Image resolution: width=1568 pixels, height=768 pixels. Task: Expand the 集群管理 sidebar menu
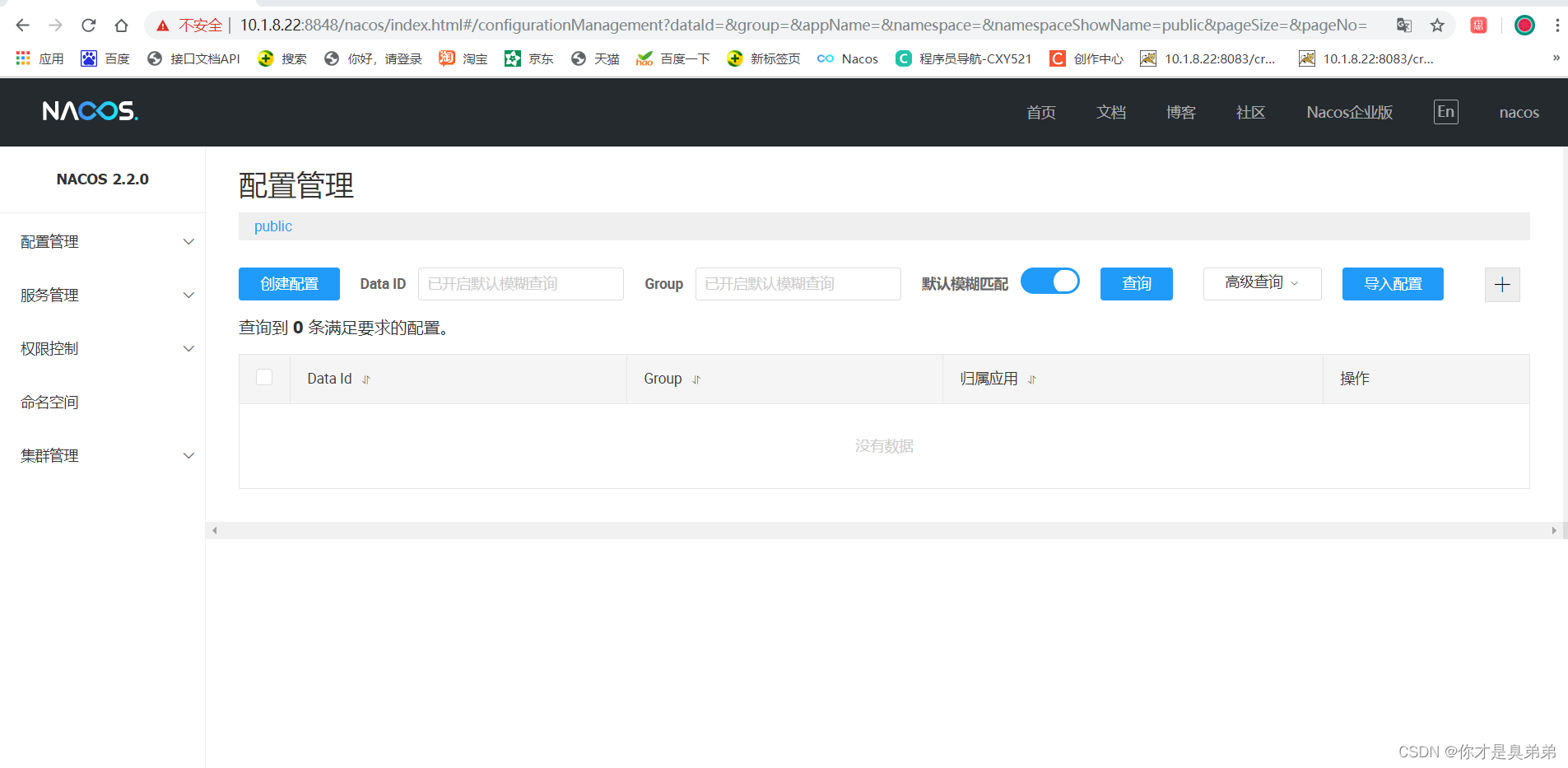(103, 456)
